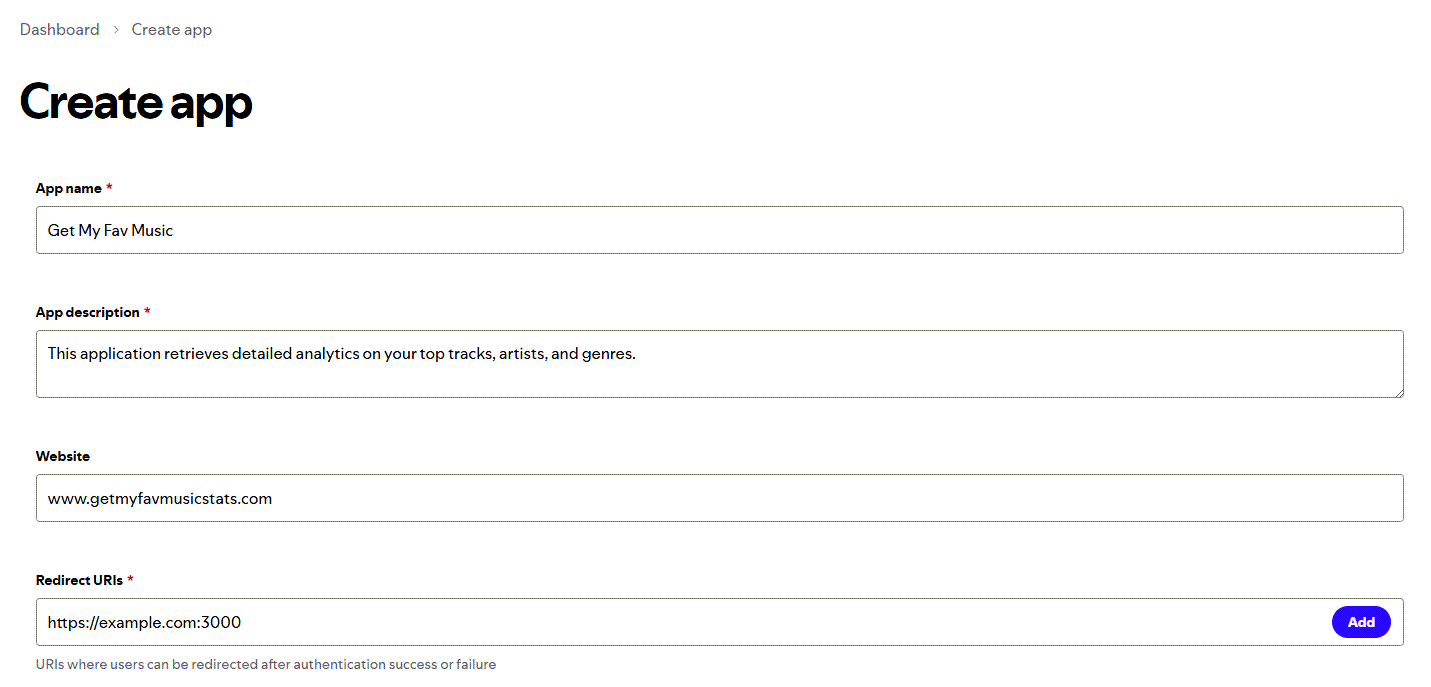Click the Redirect URIs label

(77, 580)
